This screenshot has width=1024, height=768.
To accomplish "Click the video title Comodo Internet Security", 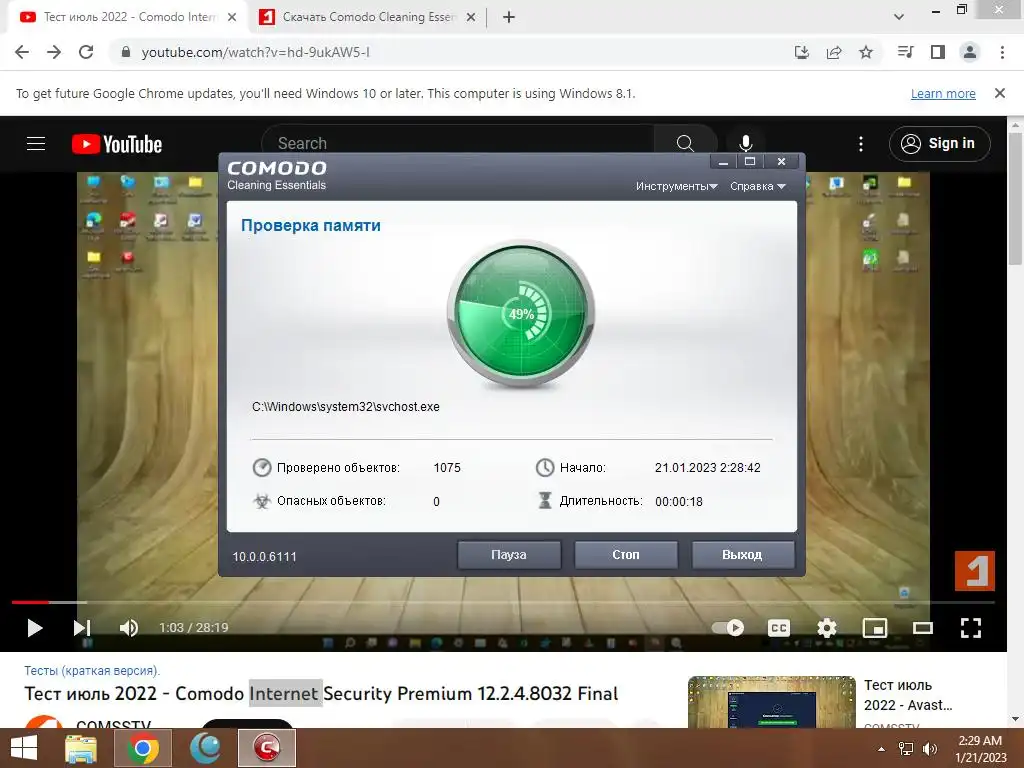I will [x=321, y=694].
